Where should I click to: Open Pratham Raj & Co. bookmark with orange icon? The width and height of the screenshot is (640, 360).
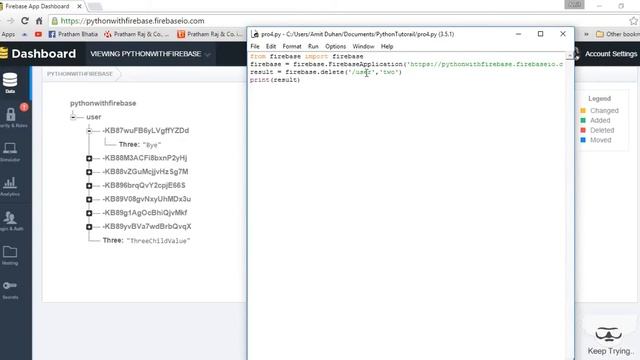(209, 34)
